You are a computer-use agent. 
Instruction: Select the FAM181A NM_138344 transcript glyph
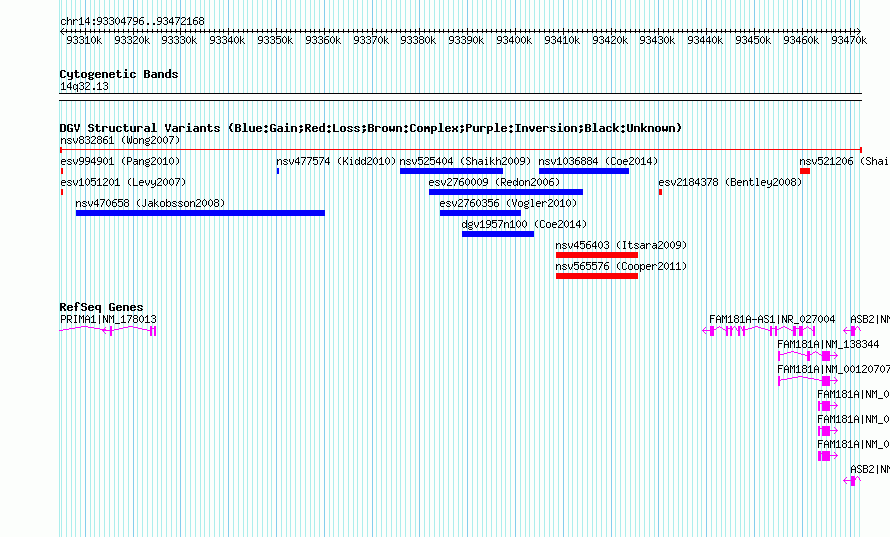(x=808, y=356)
